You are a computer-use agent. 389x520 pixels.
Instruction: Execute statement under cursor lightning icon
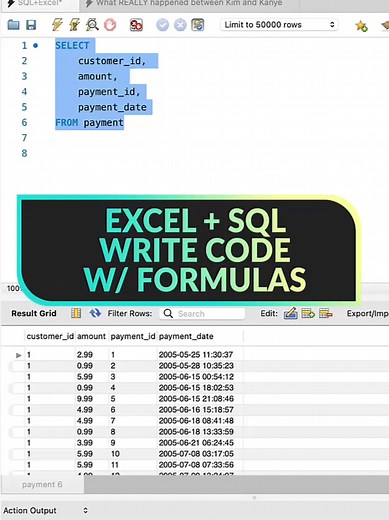tap(74, 25)
